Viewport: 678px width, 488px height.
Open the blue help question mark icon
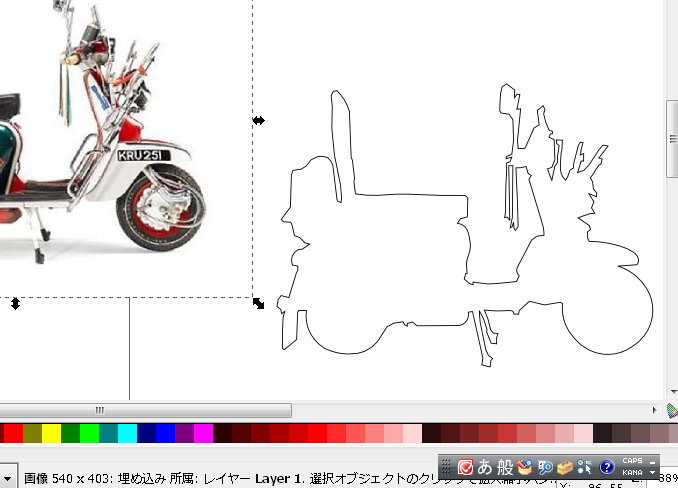click(x=607, y=467)
